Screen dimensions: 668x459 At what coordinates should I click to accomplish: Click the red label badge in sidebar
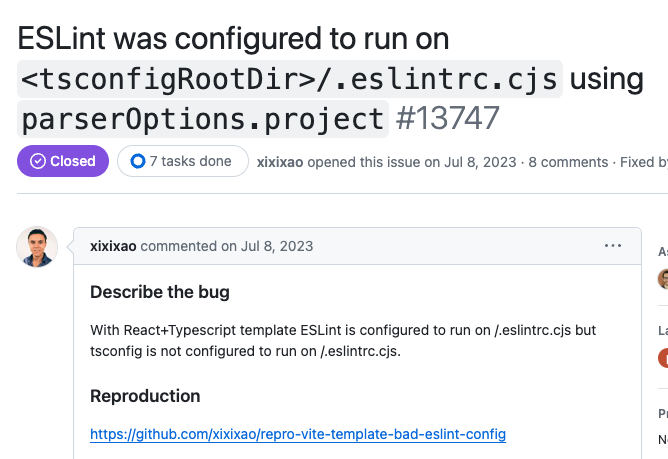[663, 358]
